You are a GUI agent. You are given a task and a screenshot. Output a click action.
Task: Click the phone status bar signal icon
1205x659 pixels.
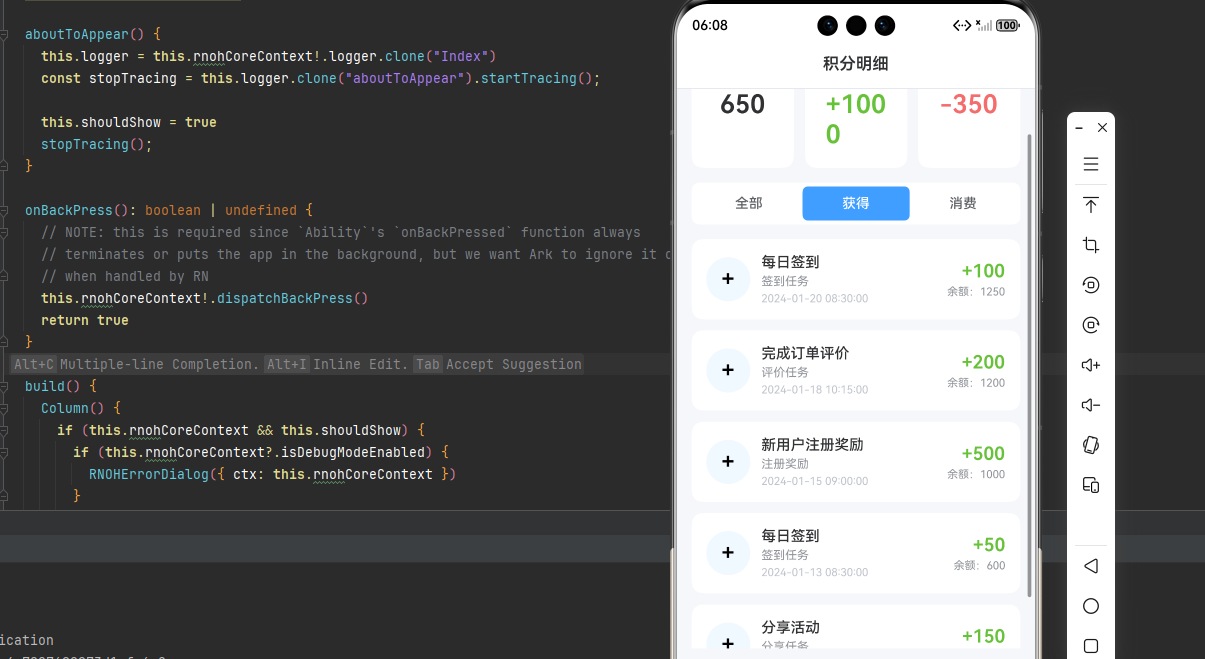coord(984,25)
